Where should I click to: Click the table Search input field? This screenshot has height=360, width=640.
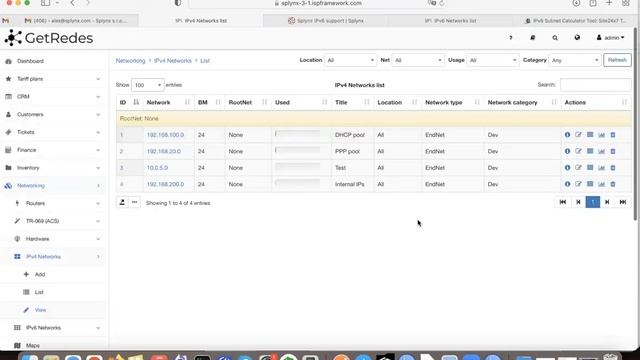(596, 85)
